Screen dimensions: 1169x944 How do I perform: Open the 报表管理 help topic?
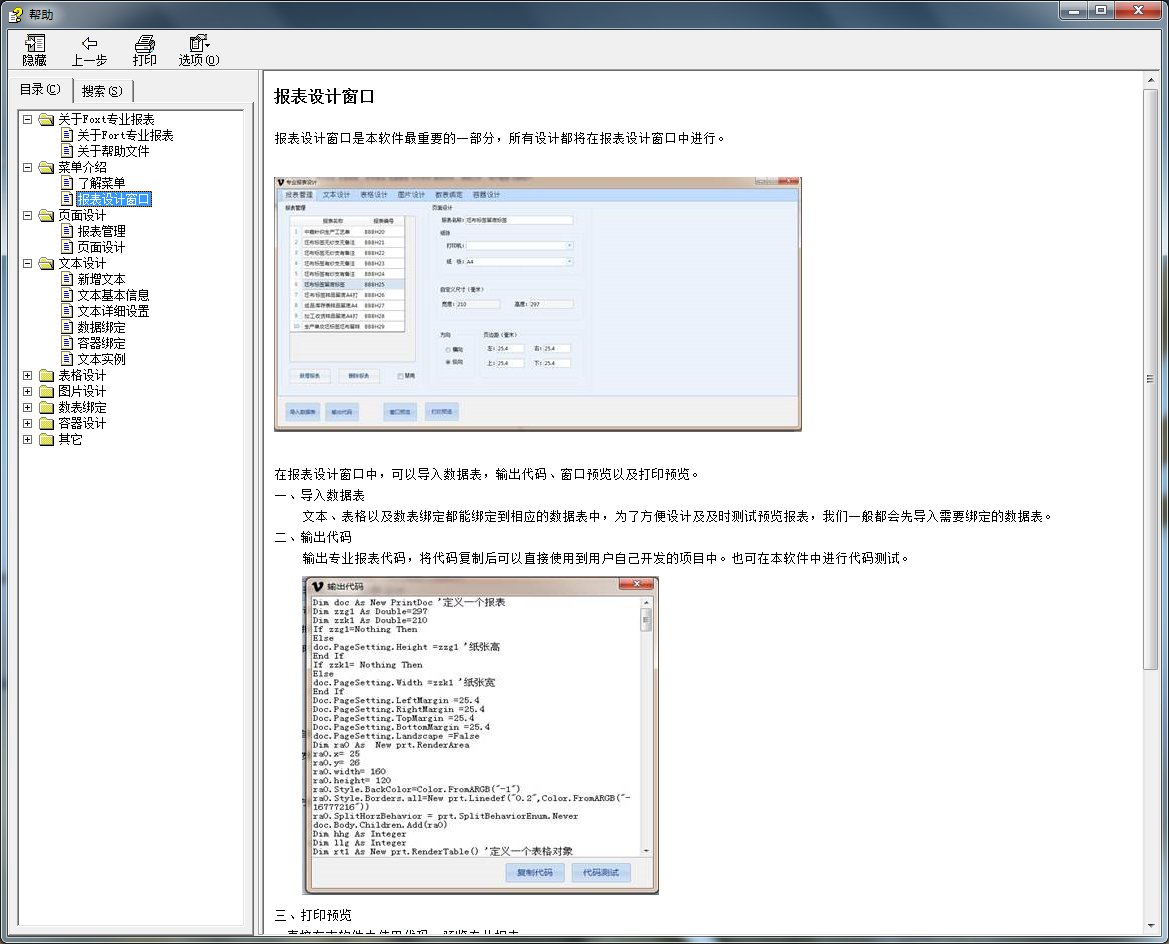(101, 232)
